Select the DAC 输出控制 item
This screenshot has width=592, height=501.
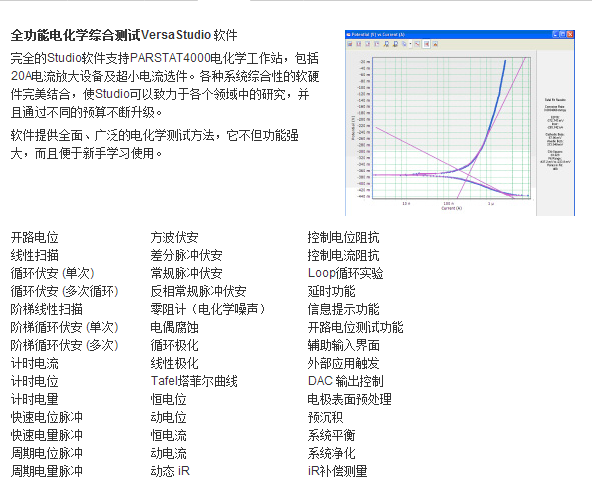345,381
